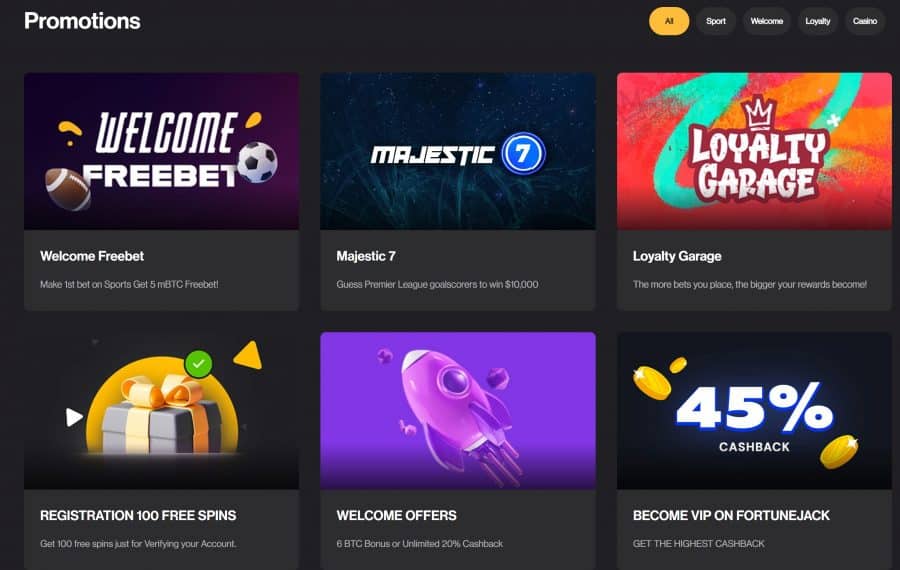Open the Welcome Freebet title link
Screen dimensions: 900x570
(92, 256)
